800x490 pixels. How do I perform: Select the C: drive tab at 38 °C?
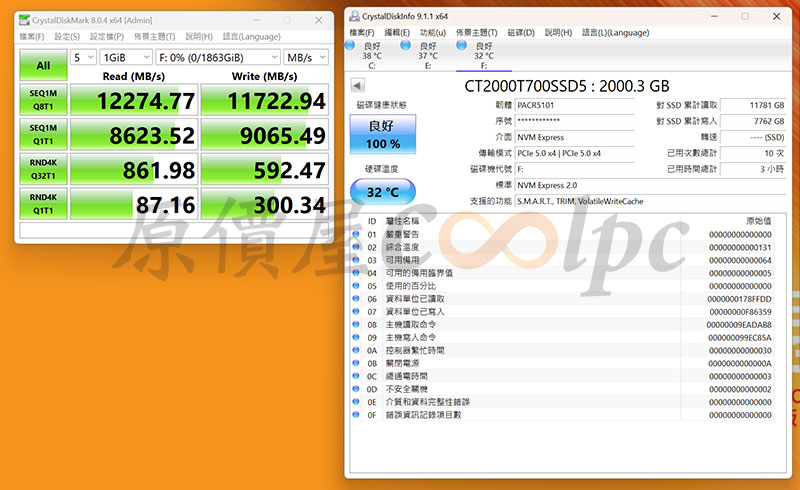[x=371, y=55]
